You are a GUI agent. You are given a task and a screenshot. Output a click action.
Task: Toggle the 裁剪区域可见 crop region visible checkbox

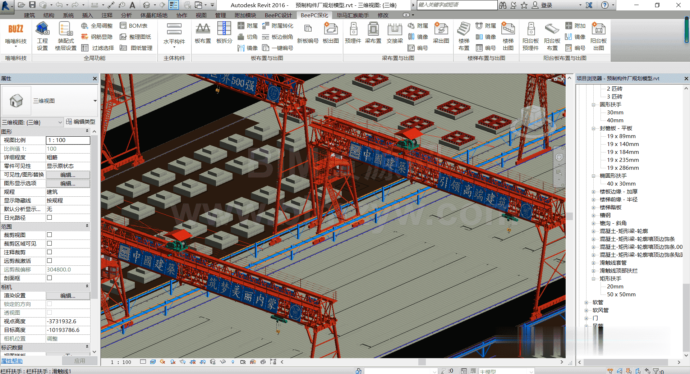[x=49, y=243]
